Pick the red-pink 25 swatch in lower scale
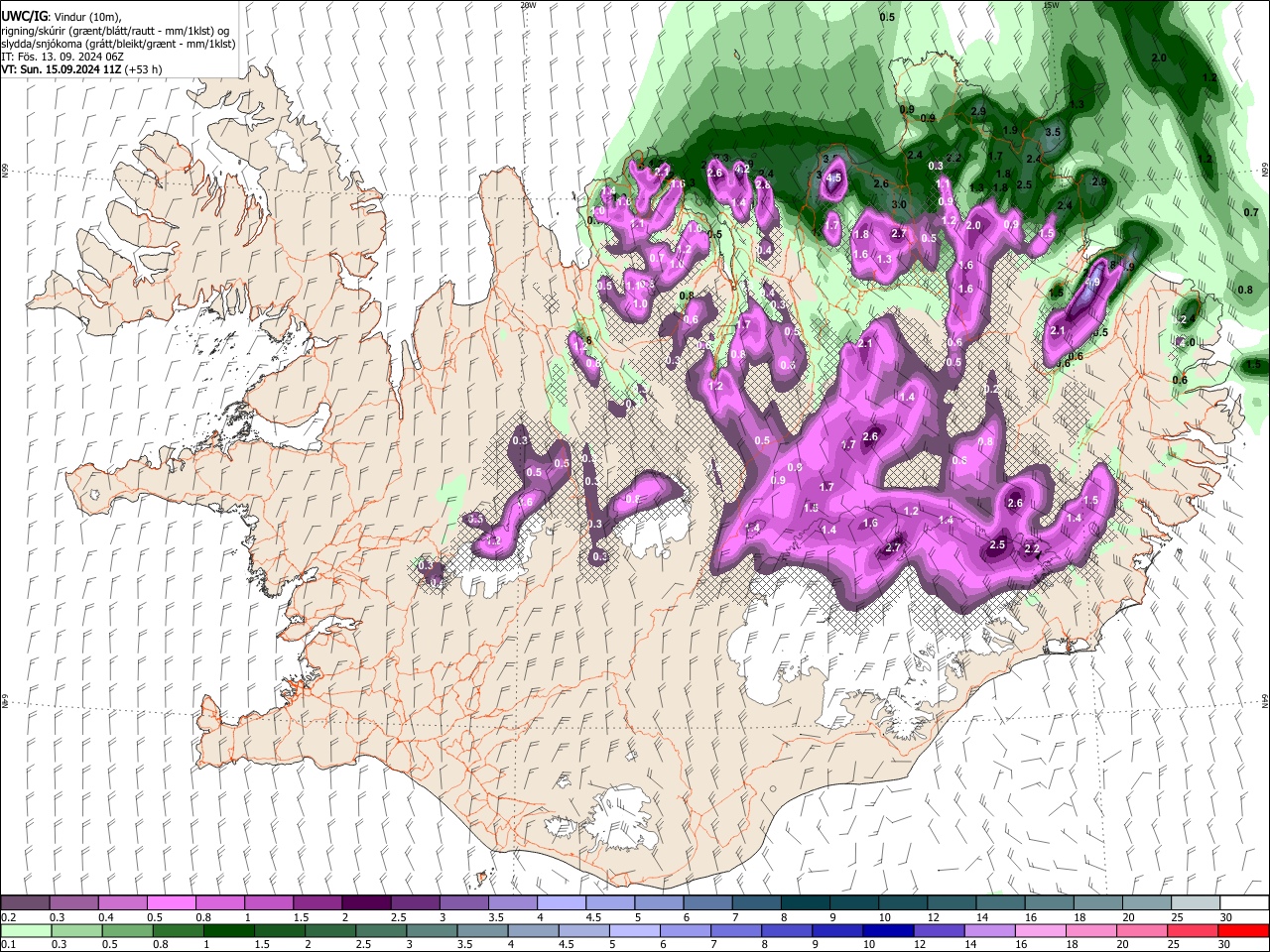Viewport: 1270px width, 952px height. click(x=1193, y=931)
